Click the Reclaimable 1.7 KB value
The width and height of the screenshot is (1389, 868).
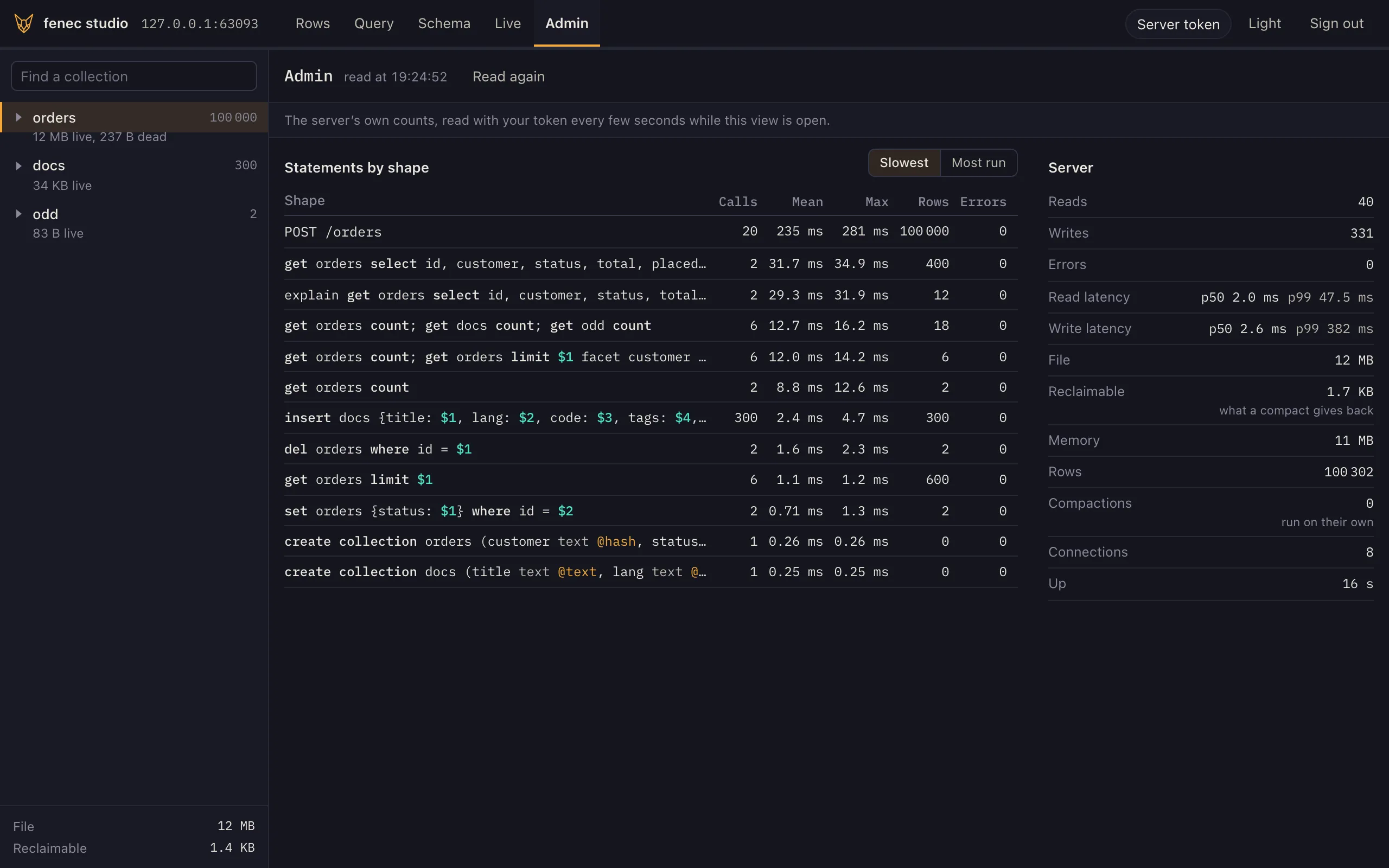(1349, 392)
